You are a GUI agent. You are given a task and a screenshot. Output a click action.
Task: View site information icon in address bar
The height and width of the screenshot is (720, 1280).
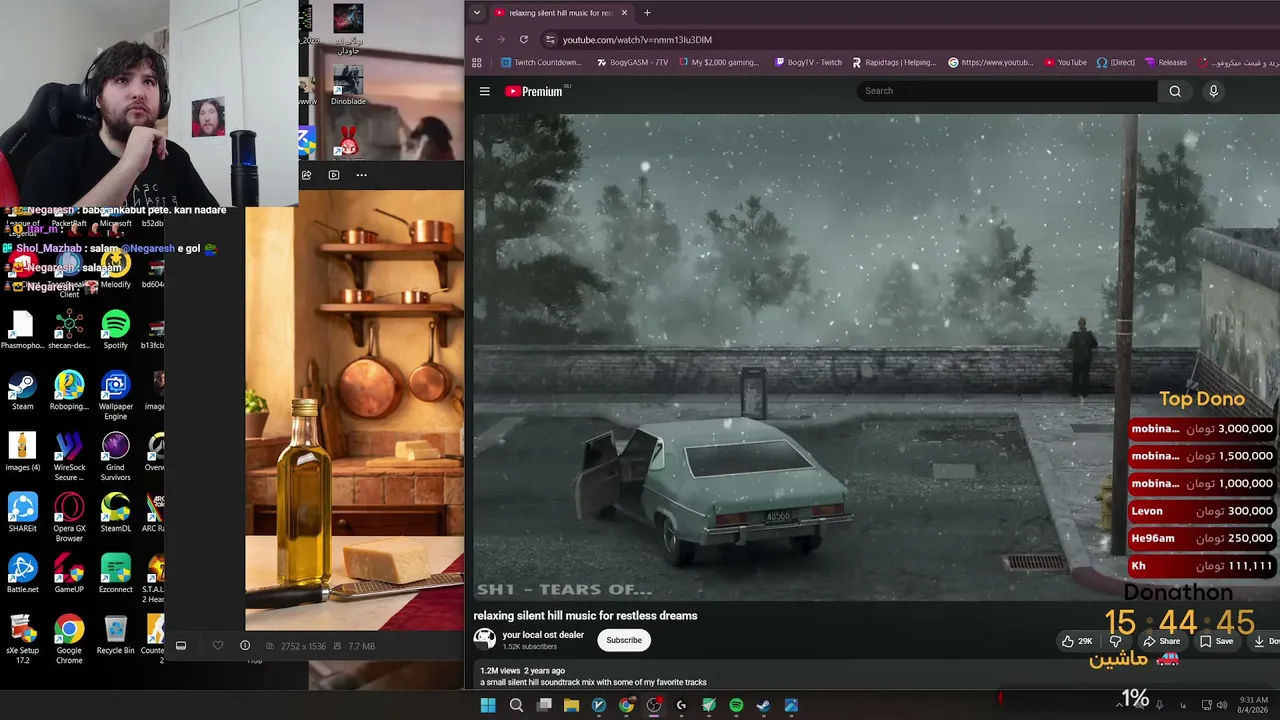coord(549,40)
